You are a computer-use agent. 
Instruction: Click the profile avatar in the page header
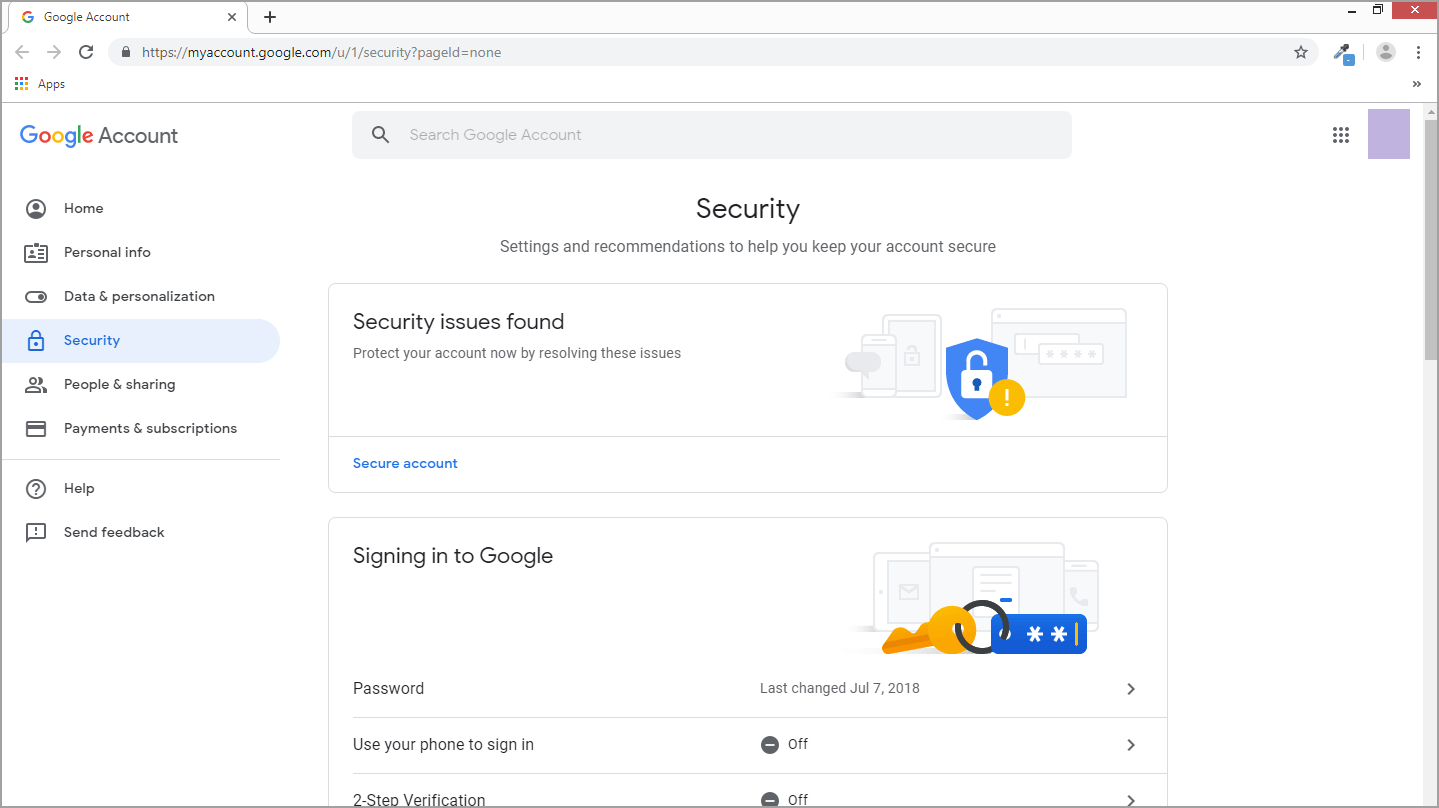pyautogui.click(x=1388, y=135)
